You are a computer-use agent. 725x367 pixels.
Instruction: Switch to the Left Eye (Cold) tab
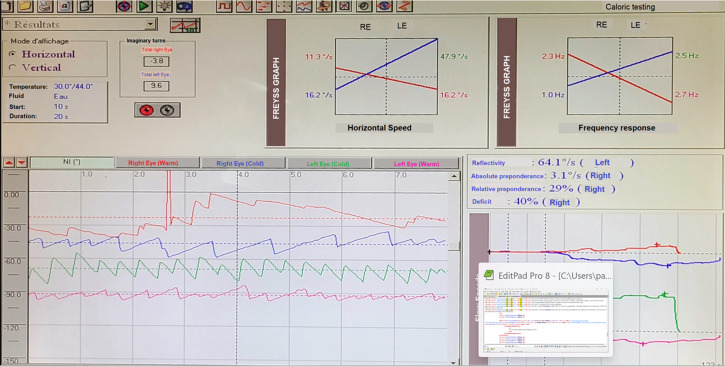(x=329, y=164)
